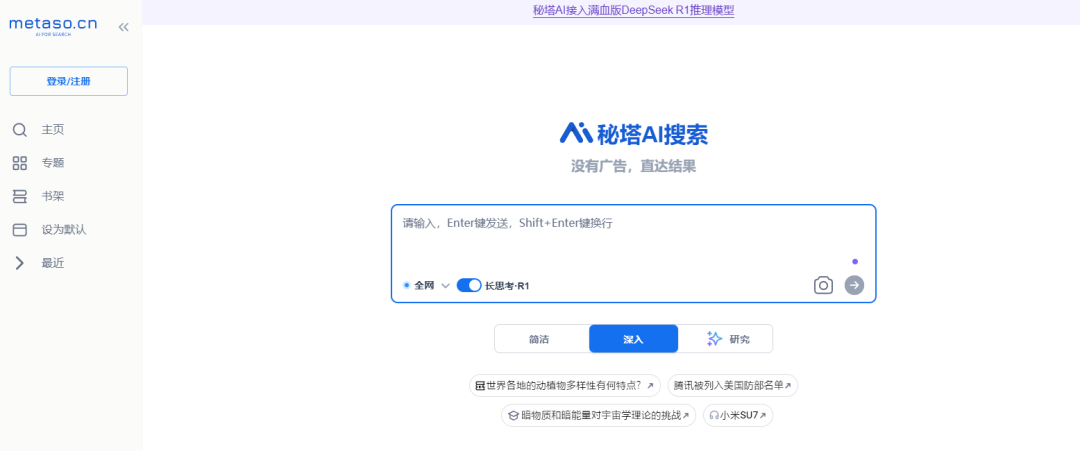
Task: Select the 简洁 mode tab
Action: click(x=541, y=339)
